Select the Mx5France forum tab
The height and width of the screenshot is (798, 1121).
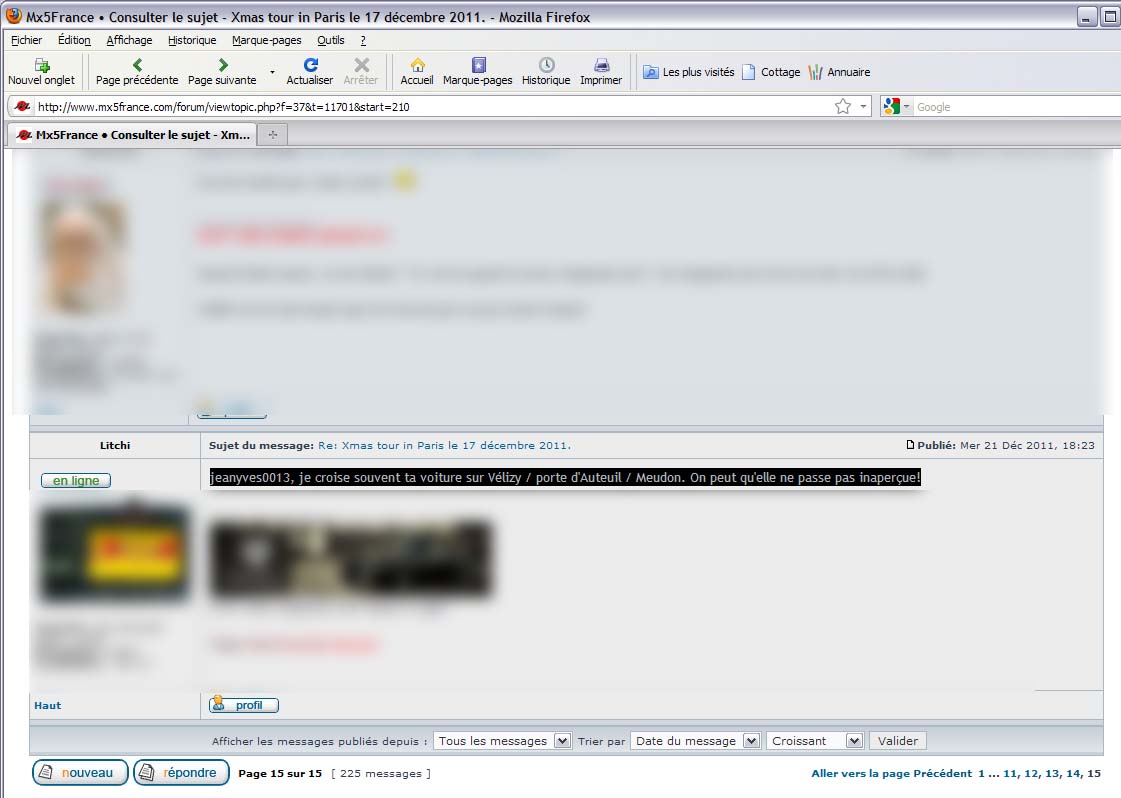(133, 134)
